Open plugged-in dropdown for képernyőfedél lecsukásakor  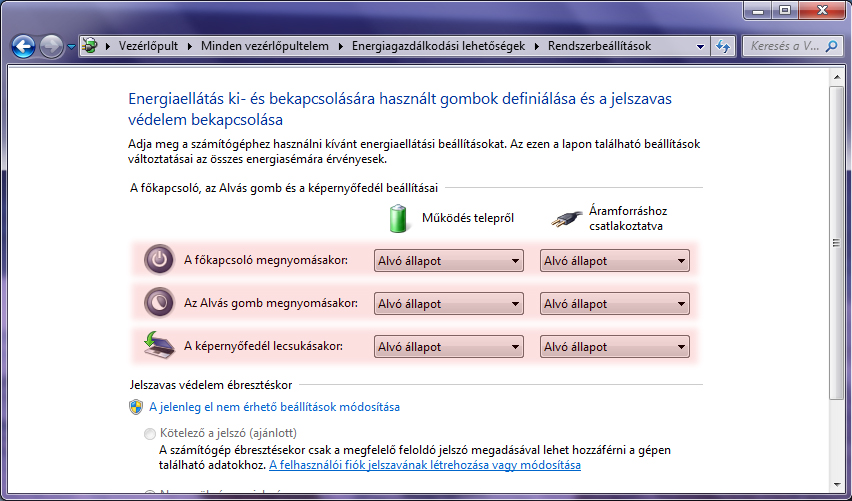(x=614, y=347)
